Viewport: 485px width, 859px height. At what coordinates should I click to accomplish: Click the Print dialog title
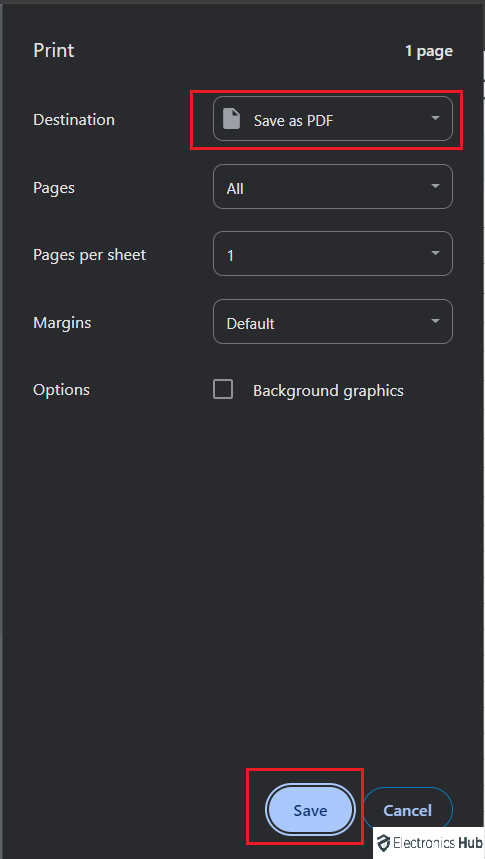click(x=54, y=50)
